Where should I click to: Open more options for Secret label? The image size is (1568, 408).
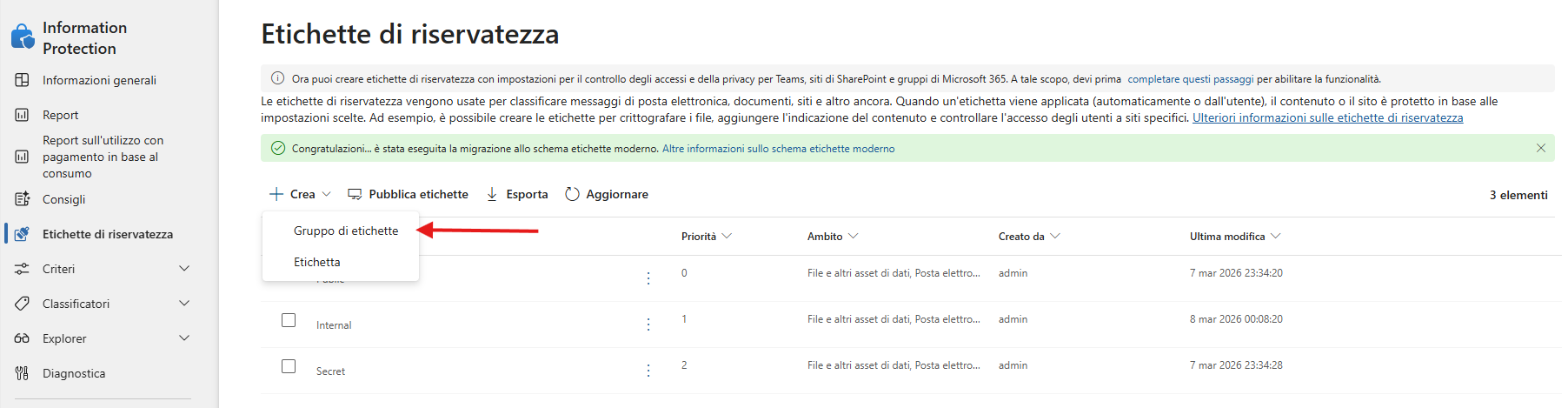[x=648, y=371]
